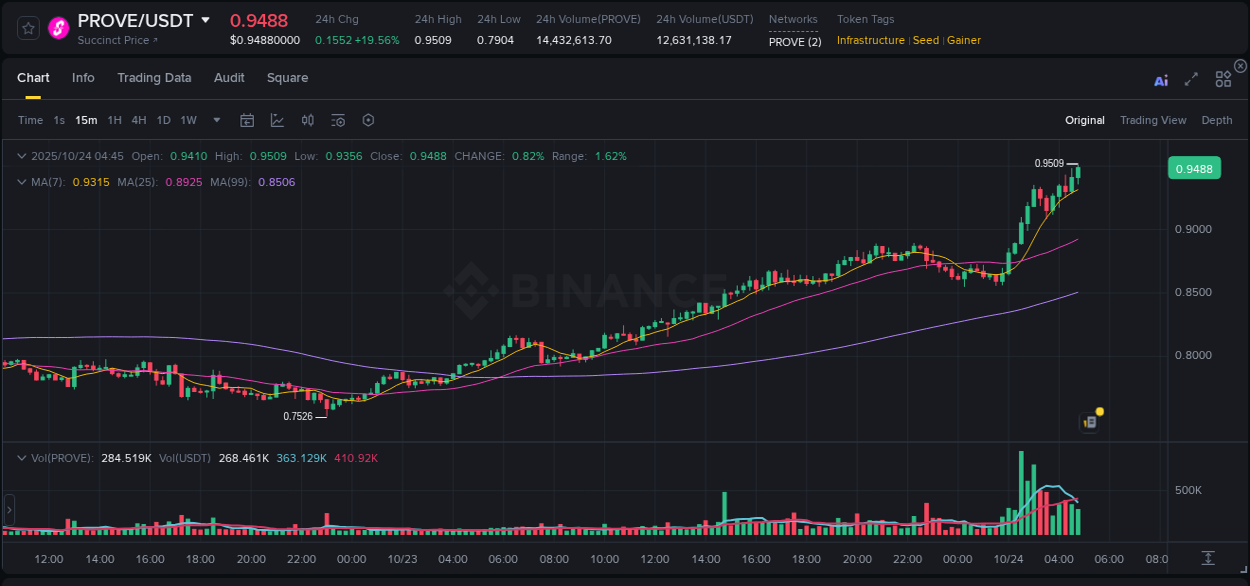
Task: Open the widgets layout icon
Action: coord(1223,80)
